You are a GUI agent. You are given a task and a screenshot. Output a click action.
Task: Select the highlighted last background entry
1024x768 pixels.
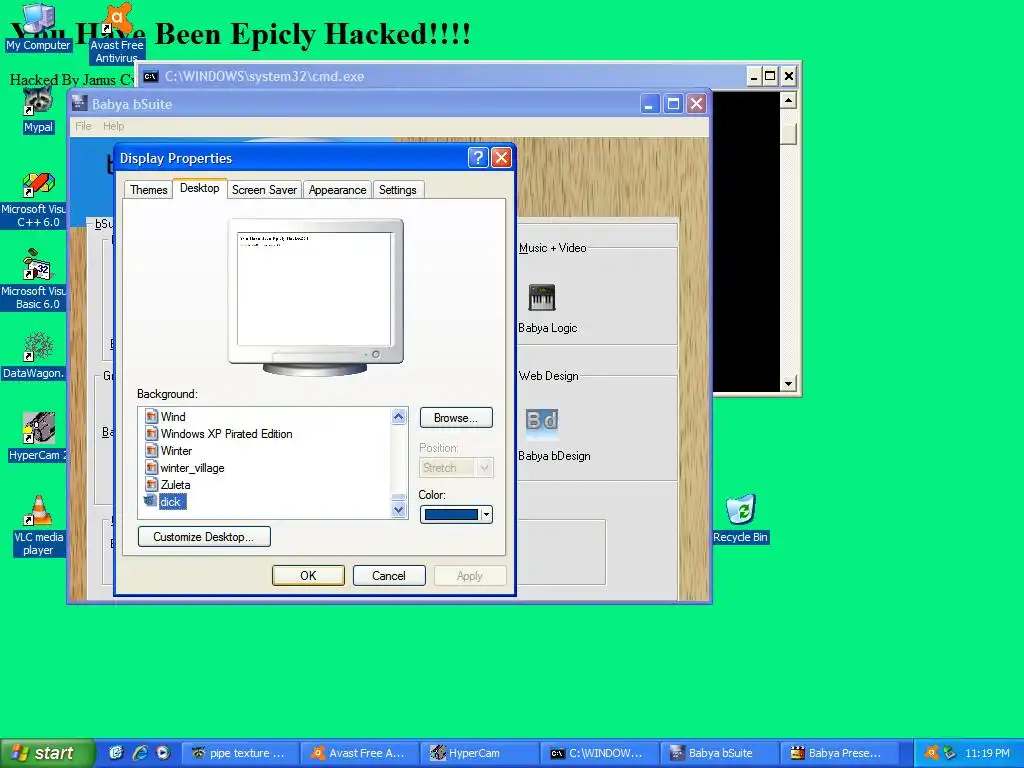pyautogui.click(x=171, y=502)
